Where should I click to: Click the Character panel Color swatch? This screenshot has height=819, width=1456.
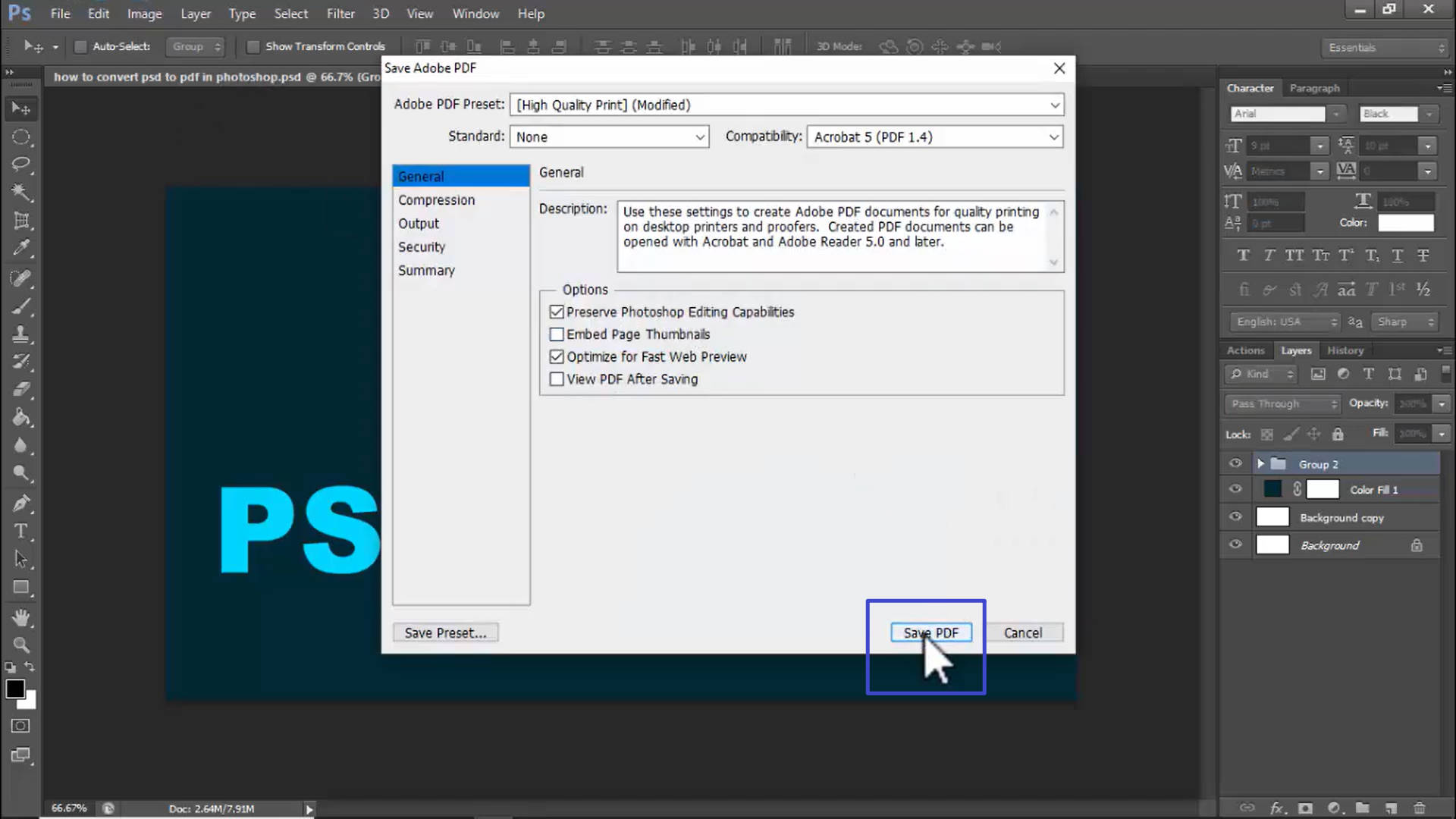1406,223
